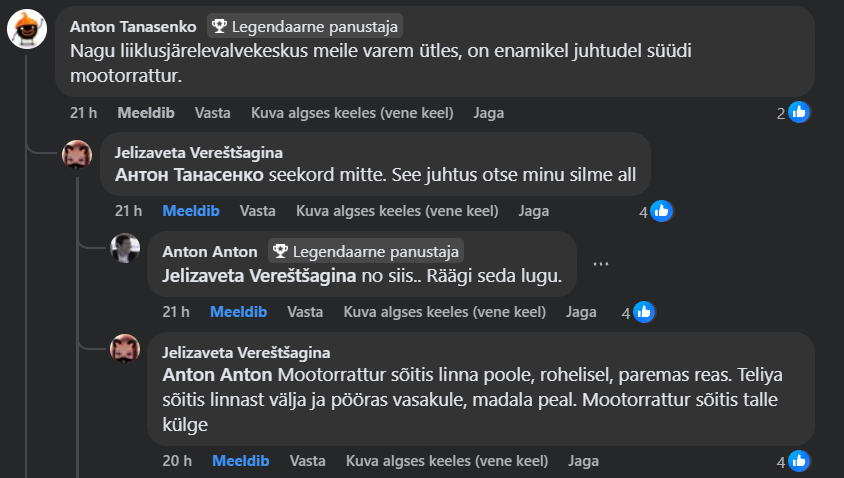Toggle Meeldib on Anton Tanasenko's comment
The image size is (844, 478).
tap(146, 113)
